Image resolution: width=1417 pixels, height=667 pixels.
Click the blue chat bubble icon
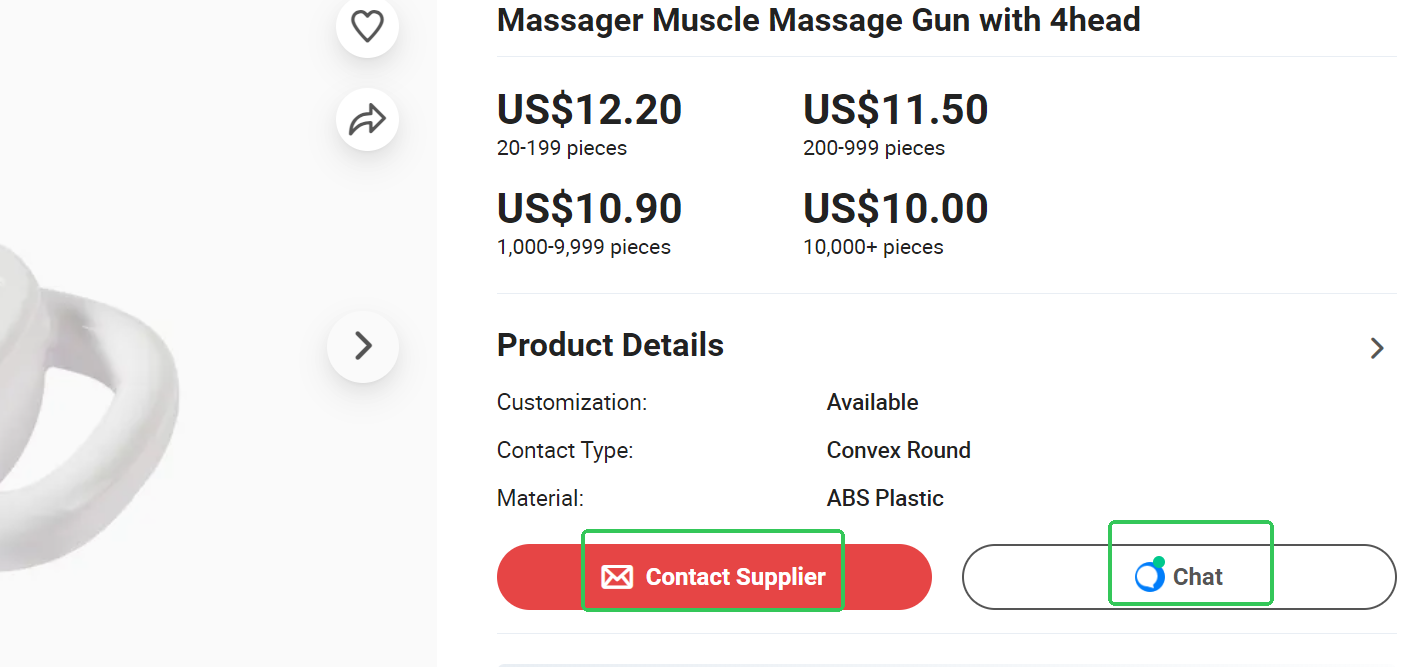(1150, 576)
